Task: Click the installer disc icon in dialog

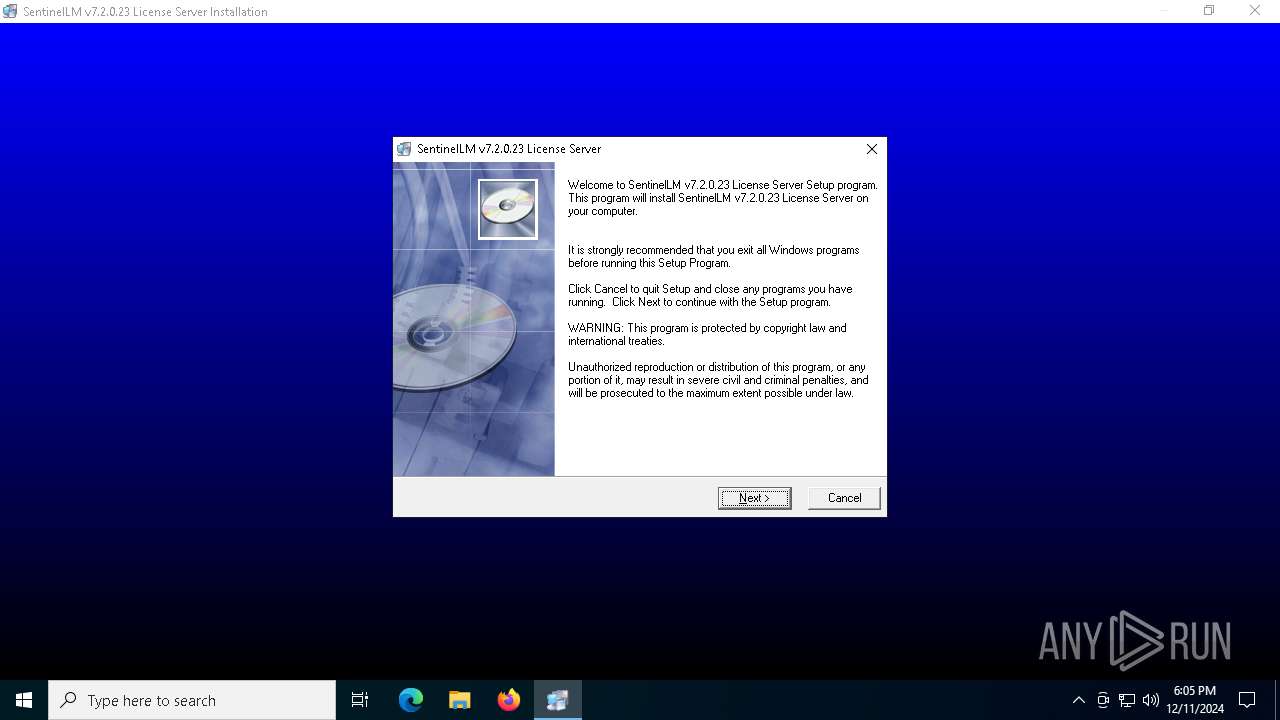Action: [x=508, y=209]
